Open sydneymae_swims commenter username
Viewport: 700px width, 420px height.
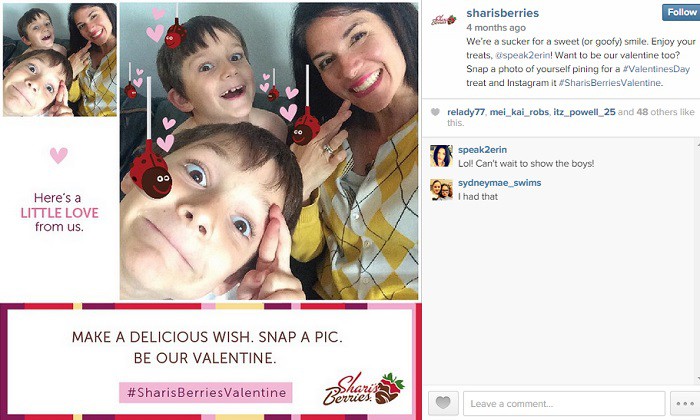(x=500, y=183)
